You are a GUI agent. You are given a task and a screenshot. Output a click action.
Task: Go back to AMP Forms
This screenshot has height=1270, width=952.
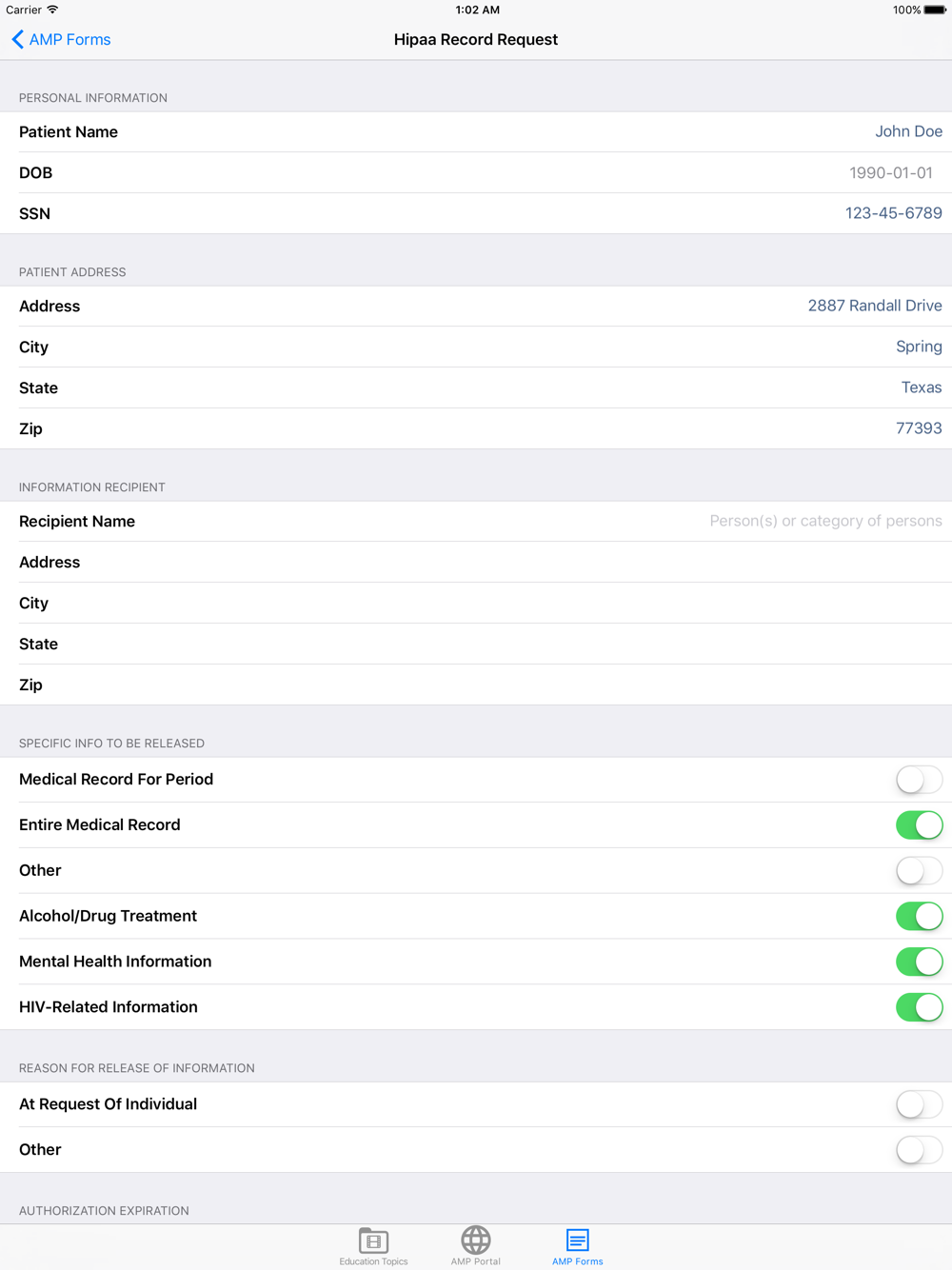point(61,39)
